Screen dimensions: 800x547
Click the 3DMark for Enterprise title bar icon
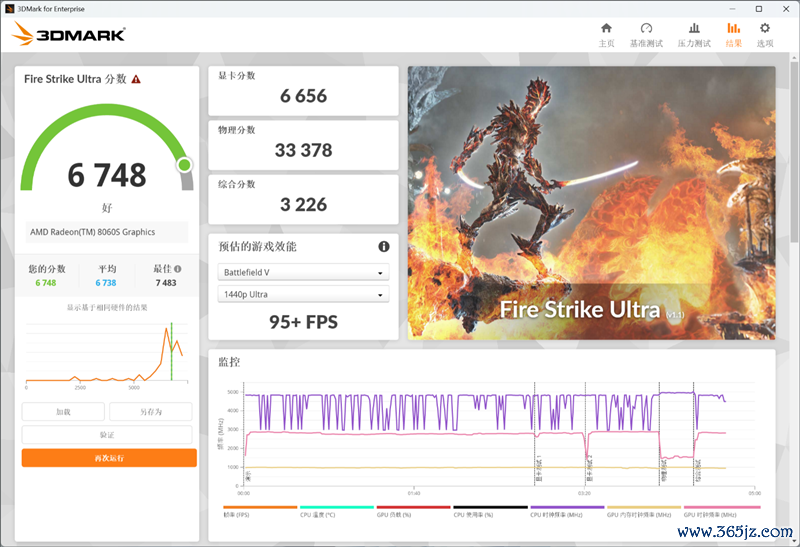click(x=9, y=9)
